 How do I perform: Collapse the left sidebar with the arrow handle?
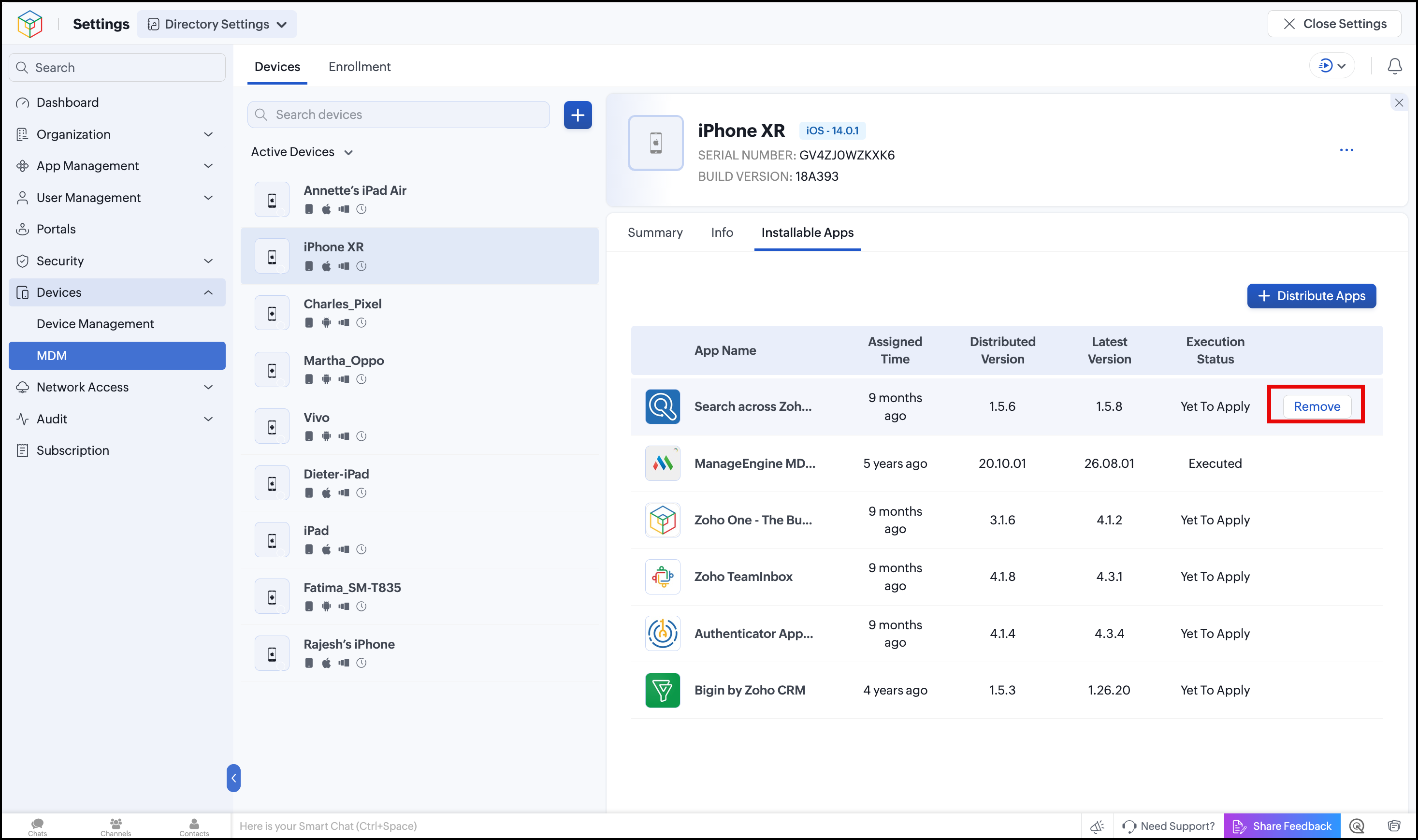tap(233, 778)
